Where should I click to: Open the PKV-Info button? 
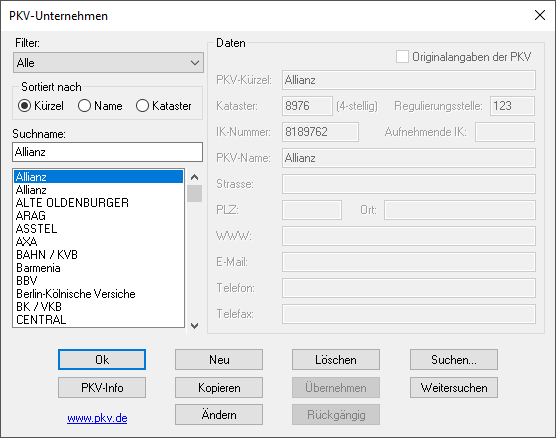[102, 387]
